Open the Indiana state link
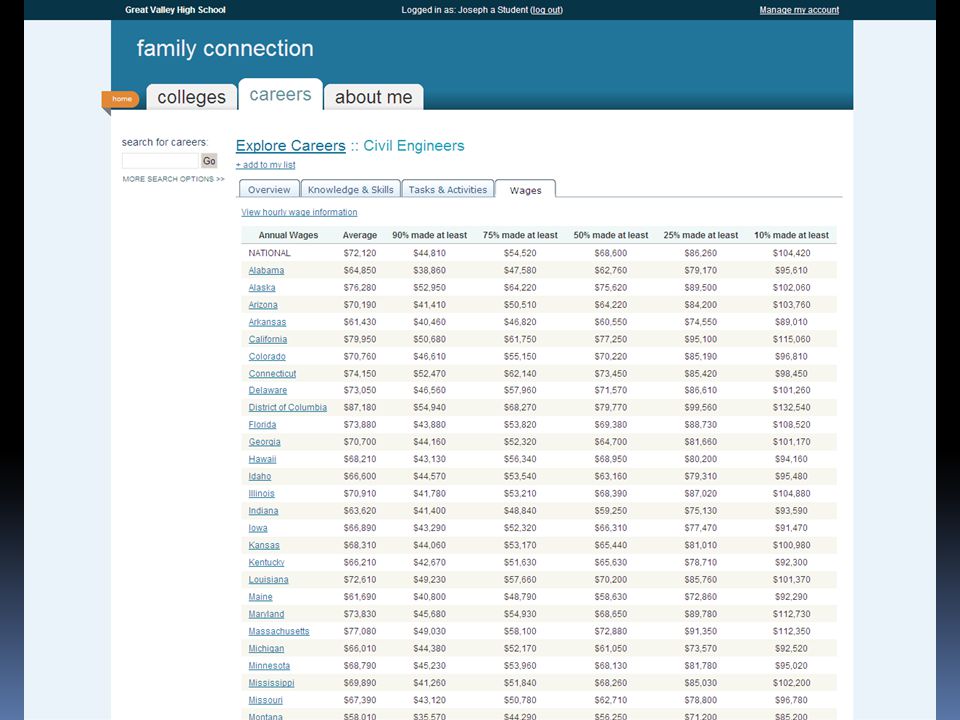960x720 pixels. (263, 510)
